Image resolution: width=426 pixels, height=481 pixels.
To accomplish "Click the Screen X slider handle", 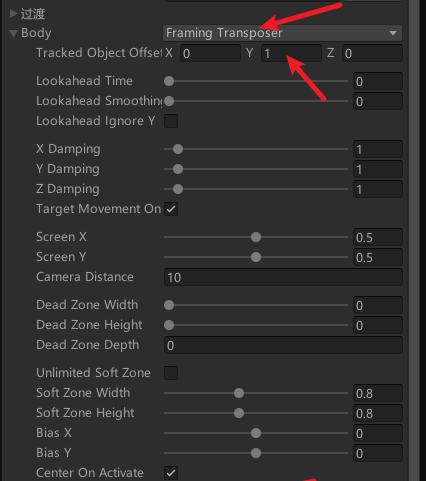I will tap(256, 237).
